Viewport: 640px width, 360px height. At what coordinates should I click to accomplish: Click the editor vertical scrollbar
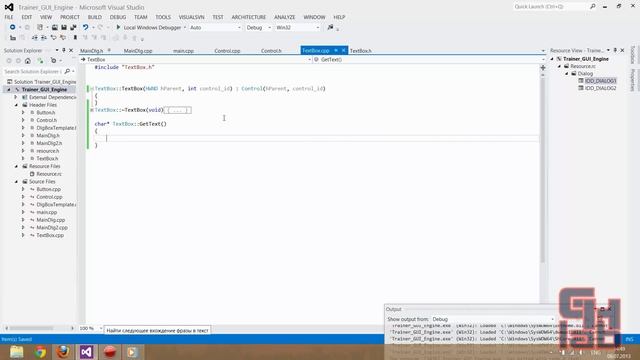[x=543, y=169]
